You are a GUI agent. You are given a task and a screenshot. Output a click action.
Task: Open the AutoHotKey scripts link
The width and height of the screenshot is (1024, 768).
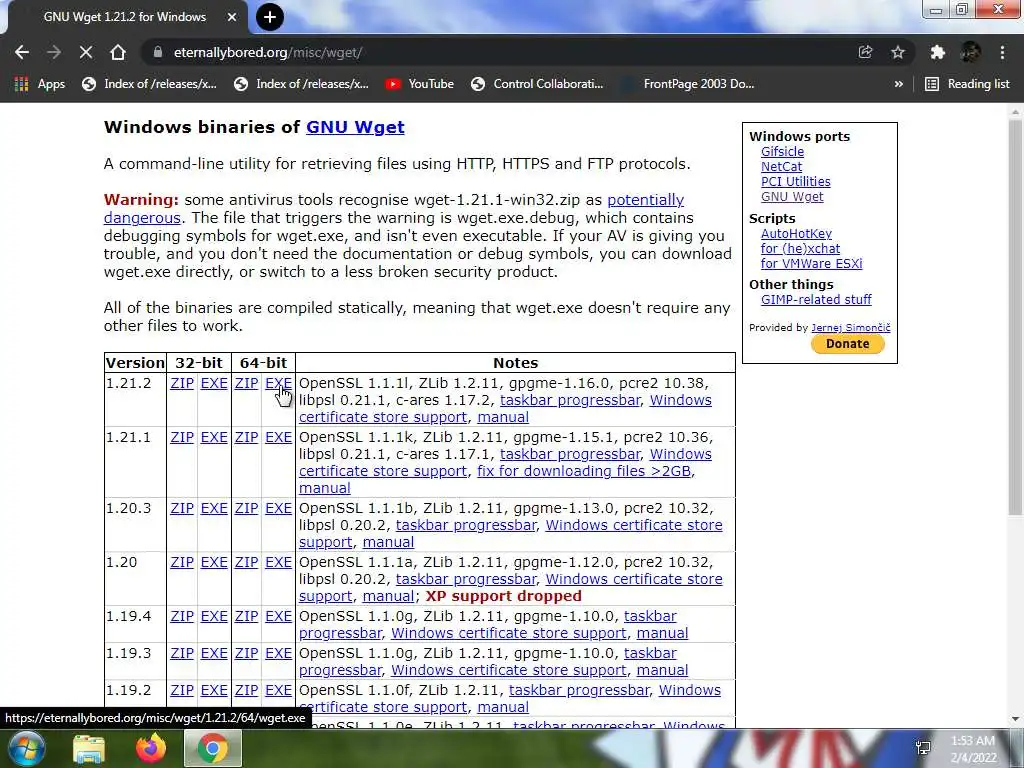click(796, 233)
